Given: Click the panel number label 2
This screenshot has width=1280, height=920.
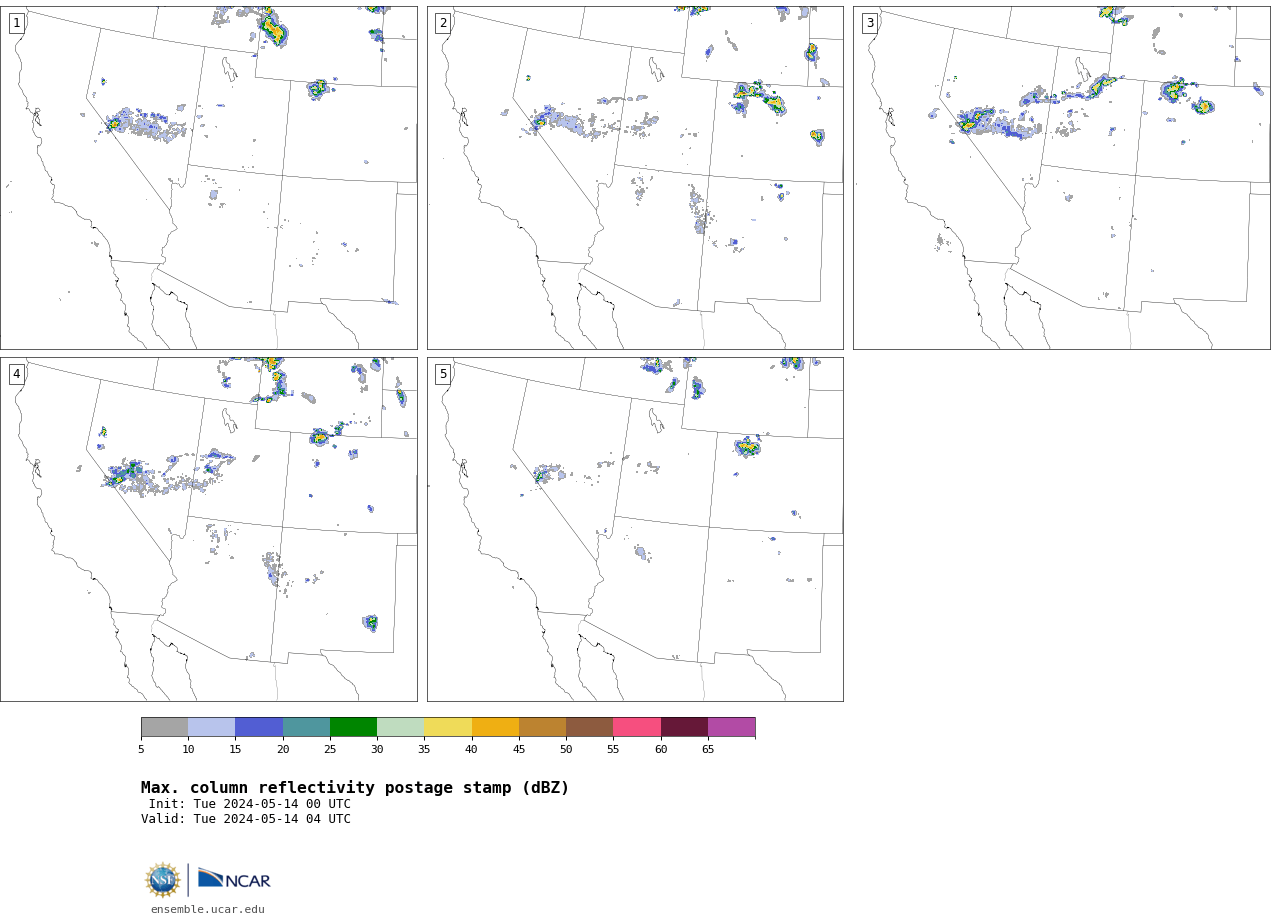Looking at the screenshot, I should (x=443, y=23).
